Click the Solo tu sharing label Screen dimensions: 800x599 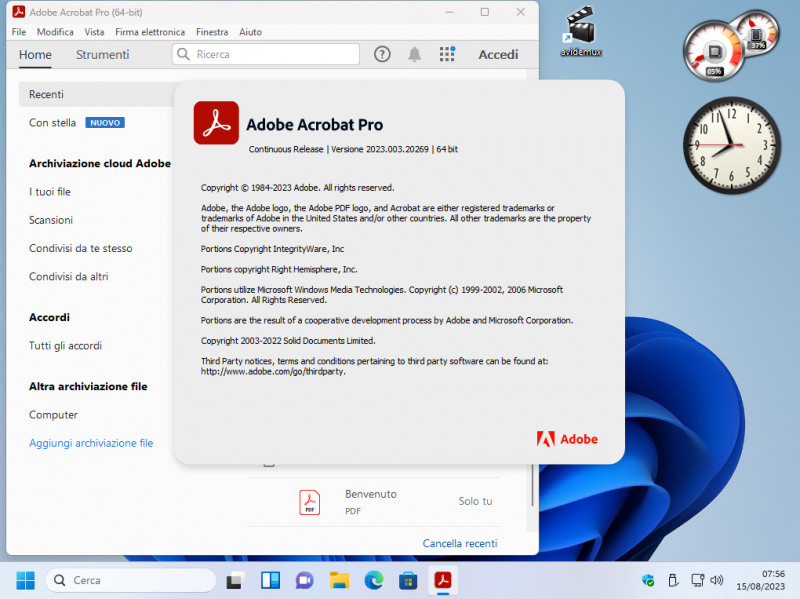pos(476,502)
